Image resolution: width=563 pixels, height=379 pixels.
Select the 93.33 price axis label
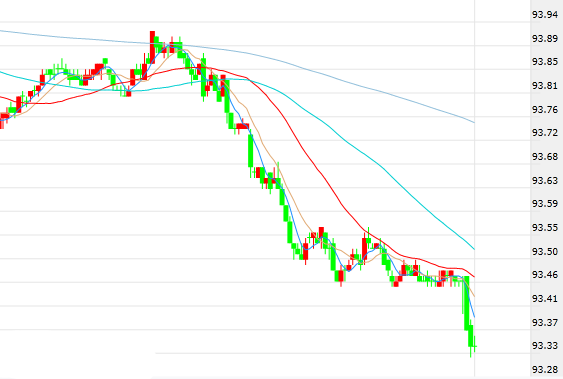pos(545,346)
